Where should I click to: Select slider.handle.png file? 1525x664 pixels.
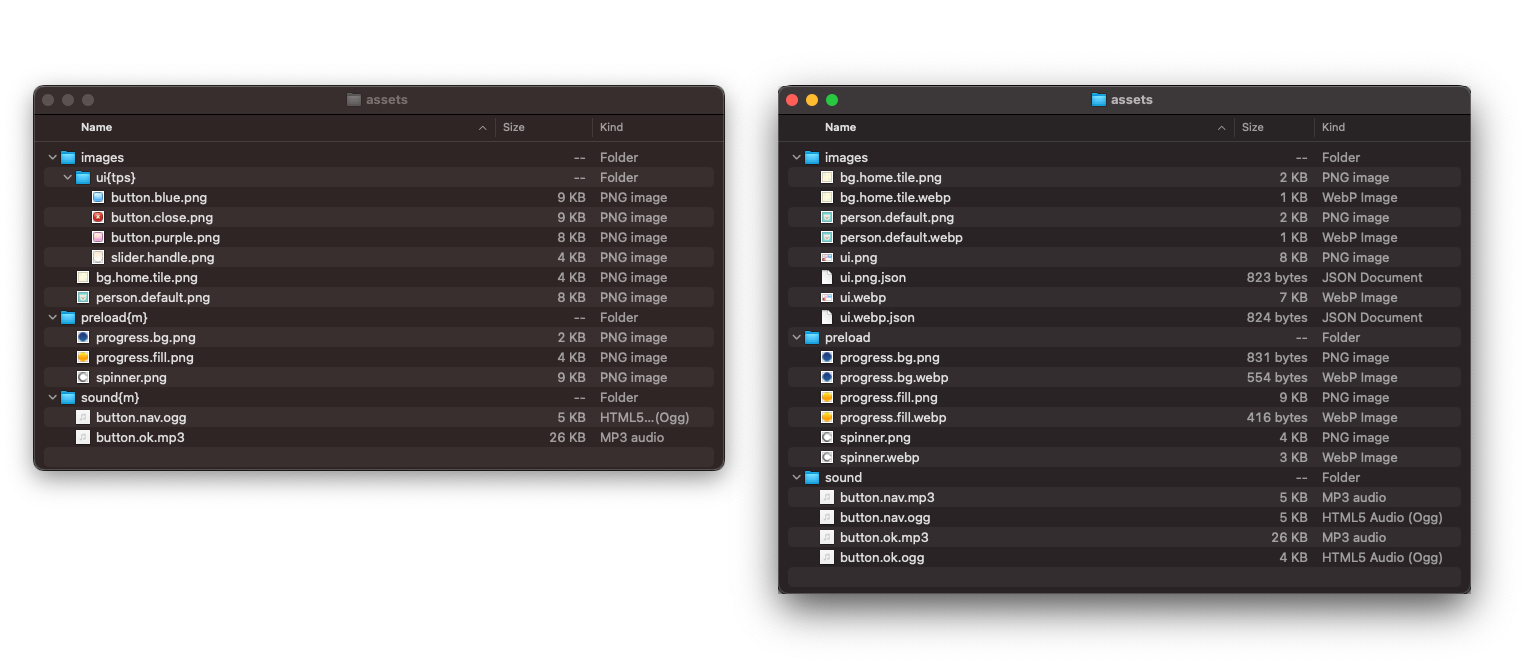(149, 257)
